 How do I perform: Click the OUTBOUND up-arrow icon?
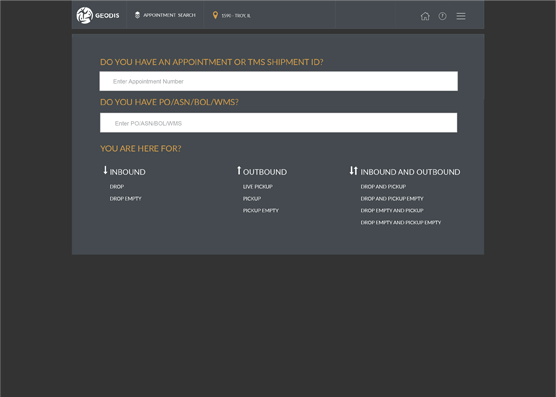(239, 170)
